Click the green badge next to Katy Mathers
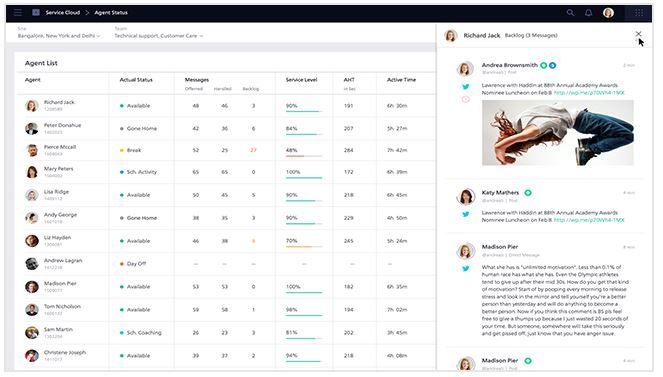The height and width of the screenshot is (377, 663). click(x=528, y=193)
